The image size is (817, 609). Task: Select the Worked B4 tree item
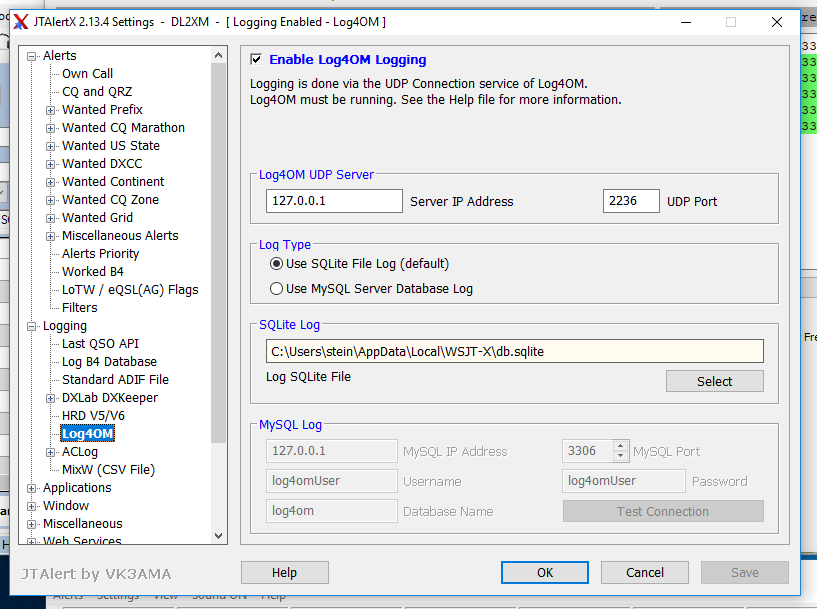click(x=93, y=271)
